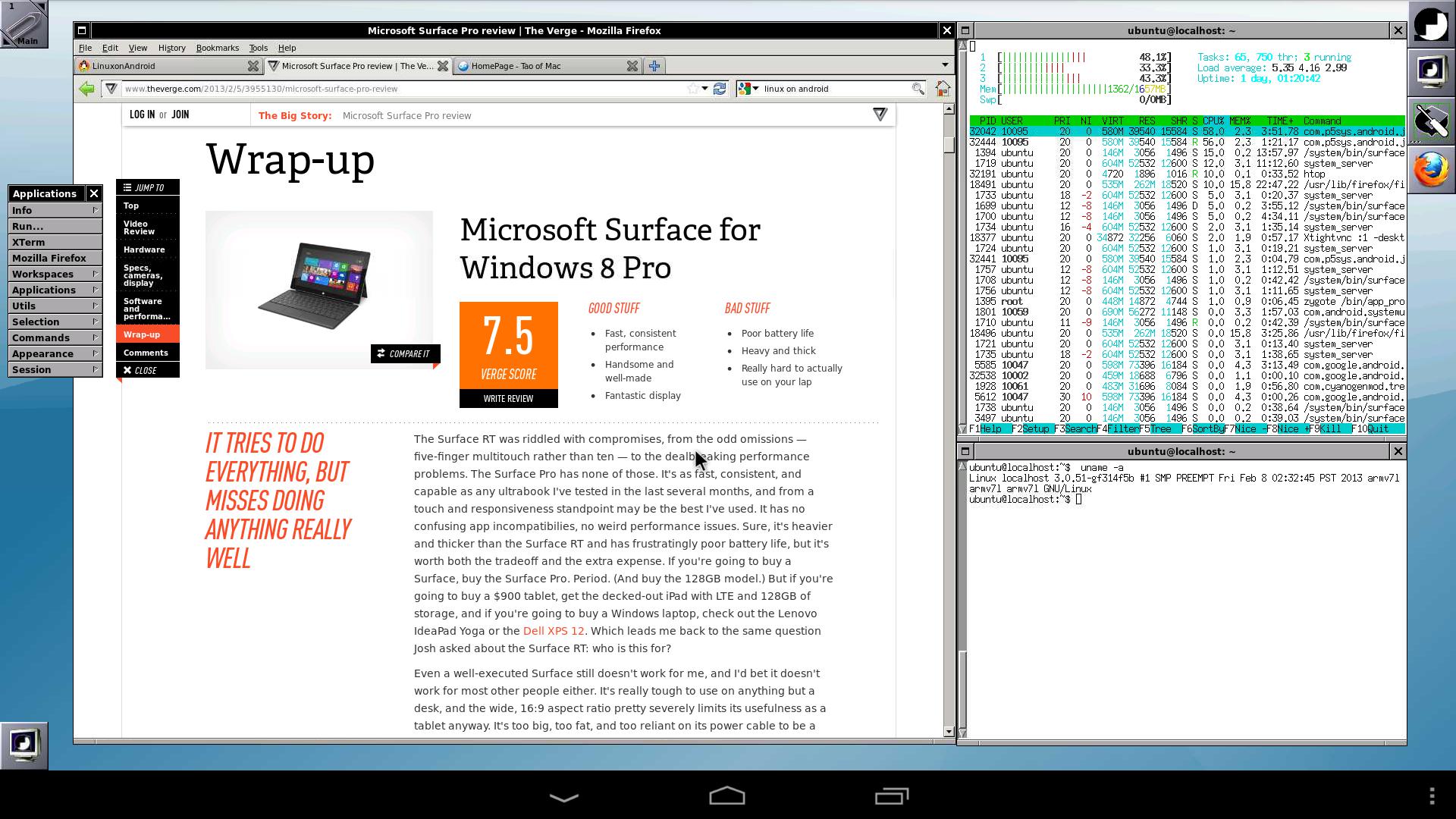This screenshot has height=819, width=1456.
Task: Open the History menu in Firefox
Action: coord(172,48)
